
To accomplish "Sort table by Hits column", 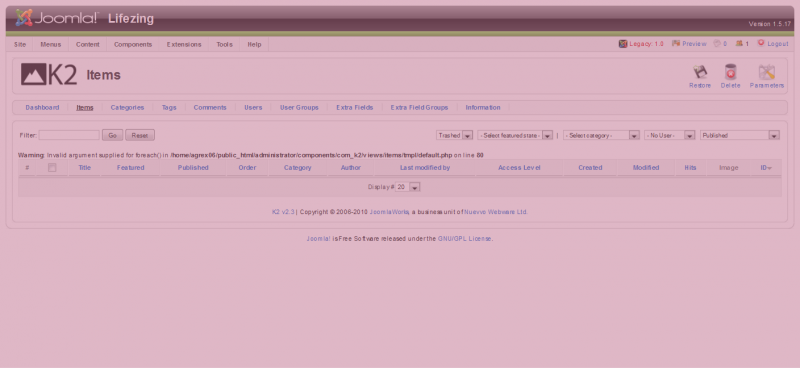I will pos(690,168).
